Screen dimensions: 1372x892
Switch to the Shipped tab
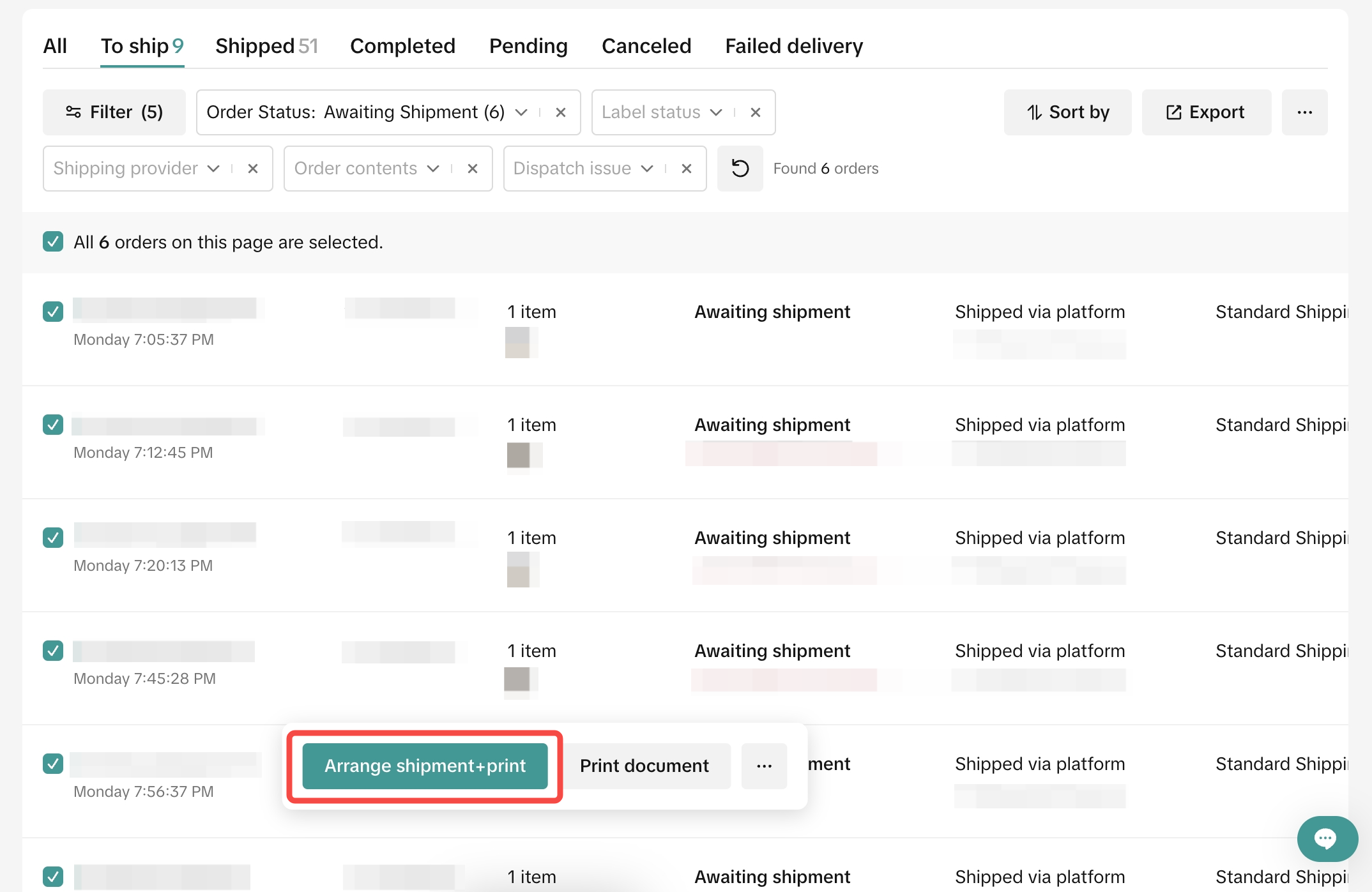click(x=266, y=46)
